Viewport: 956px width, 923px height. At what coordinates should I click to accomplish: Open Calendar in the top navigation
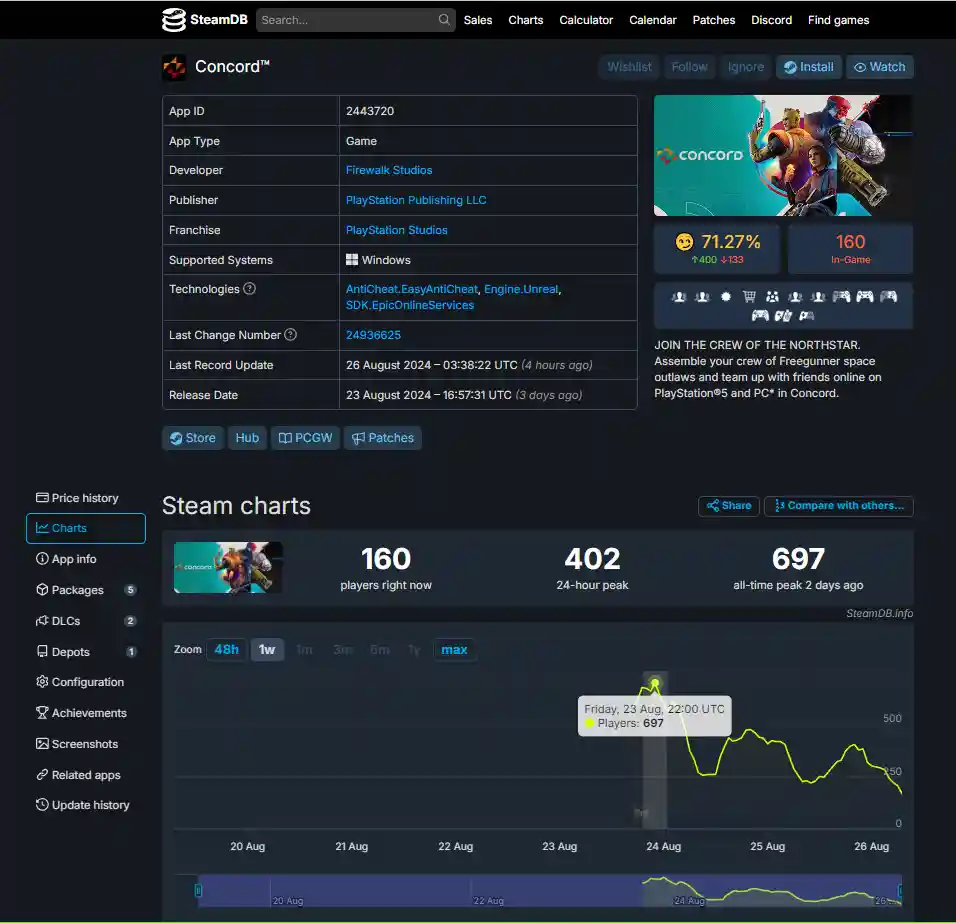point(652,20)
